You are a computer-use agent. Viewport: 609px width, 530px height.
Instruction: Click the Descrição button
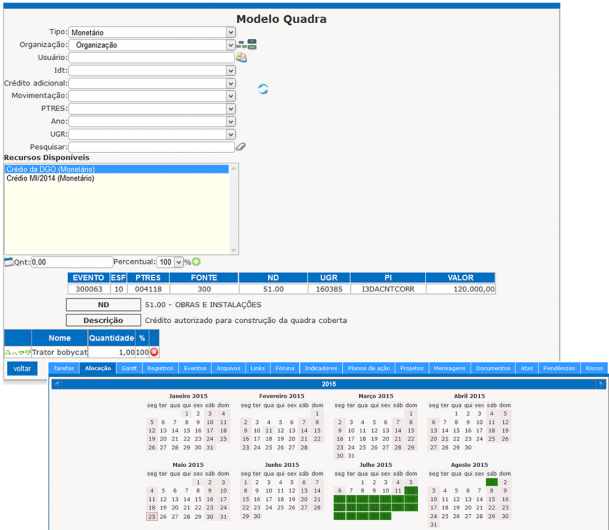[x=103, y=320]
